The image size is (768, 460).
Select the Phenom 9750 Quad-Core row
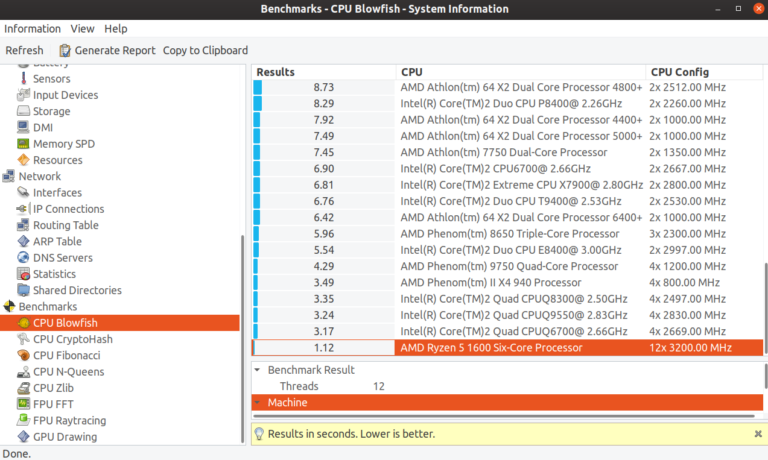507,266
